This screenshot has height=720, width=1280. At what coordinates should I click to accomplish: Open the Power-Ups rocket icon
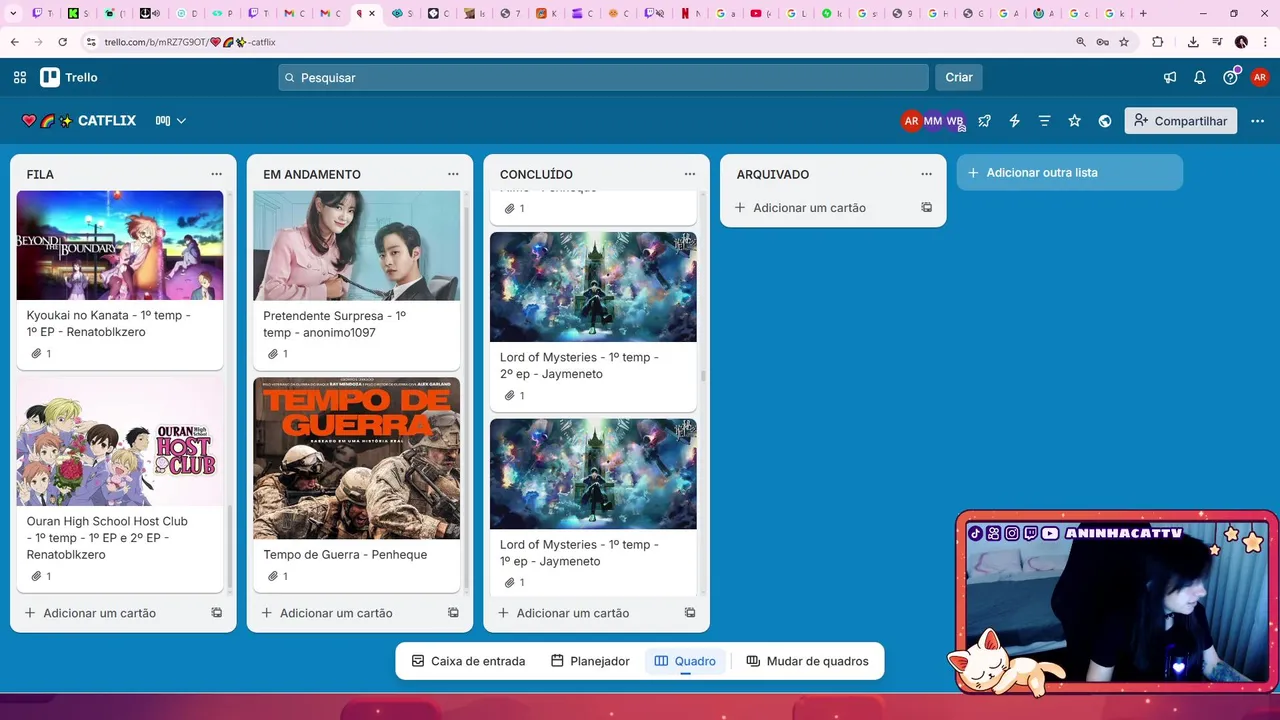click(985, 121)
